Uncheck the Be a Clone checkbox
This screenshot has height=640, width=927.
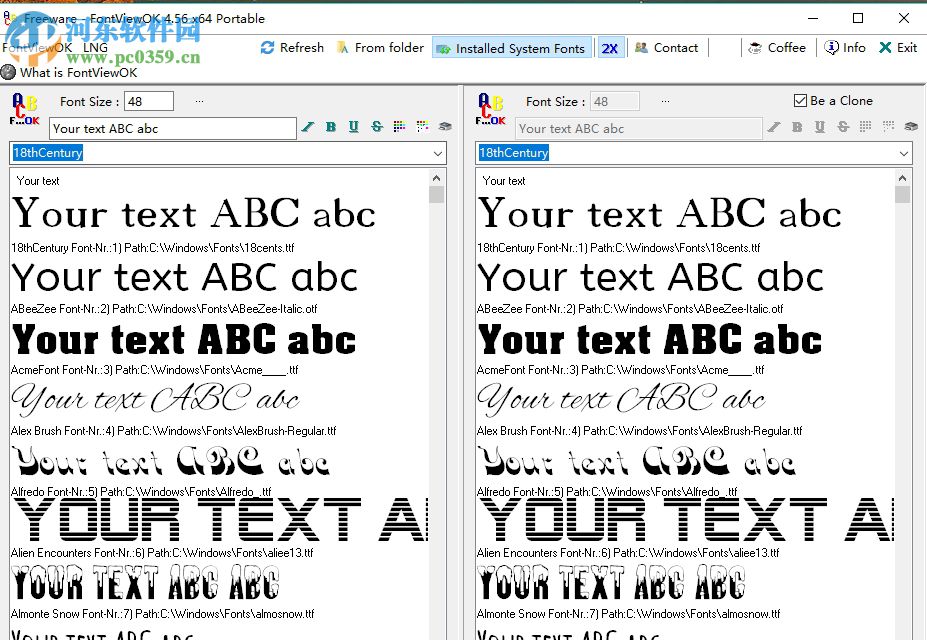[x=800, y=101]
